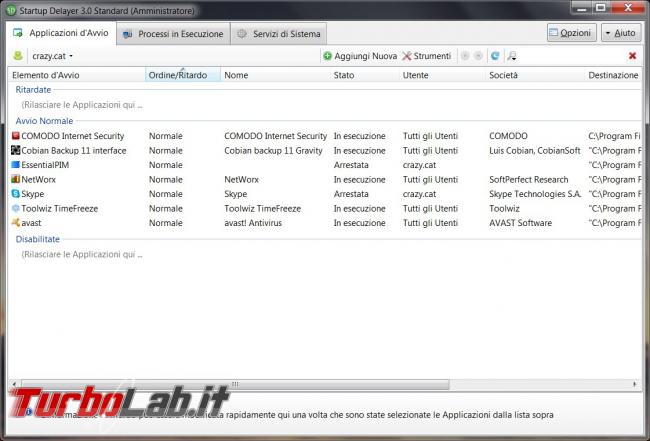The height and width of the screenshot is (441, 650).
Task: Sort by Stato column header
Action: pyautogui.click(x=365, y=75)
